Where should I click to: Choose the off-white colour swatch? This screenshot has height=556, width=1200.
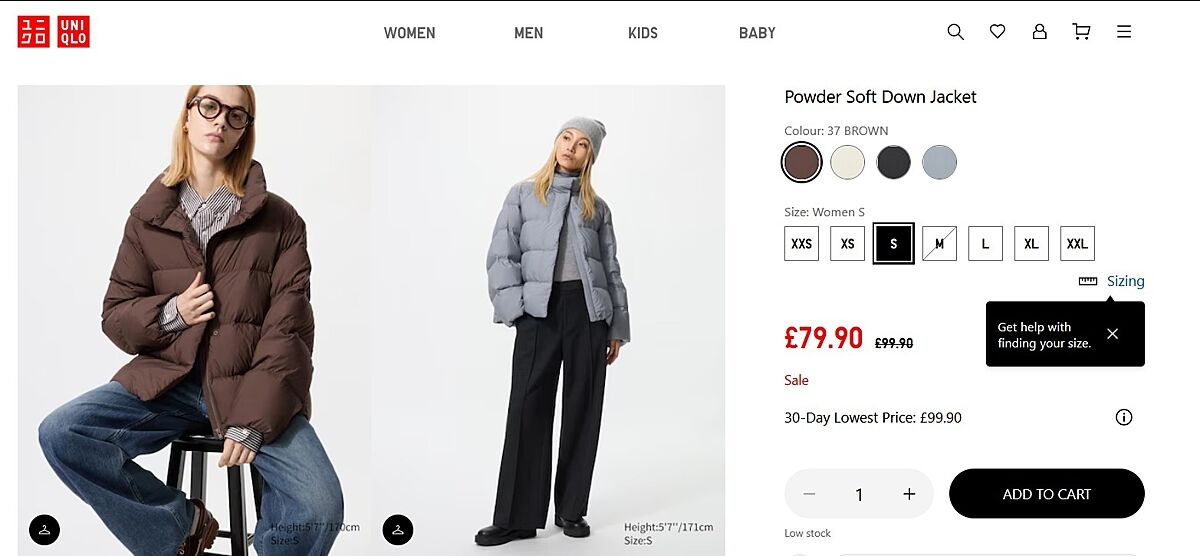[x=848, y=162]
